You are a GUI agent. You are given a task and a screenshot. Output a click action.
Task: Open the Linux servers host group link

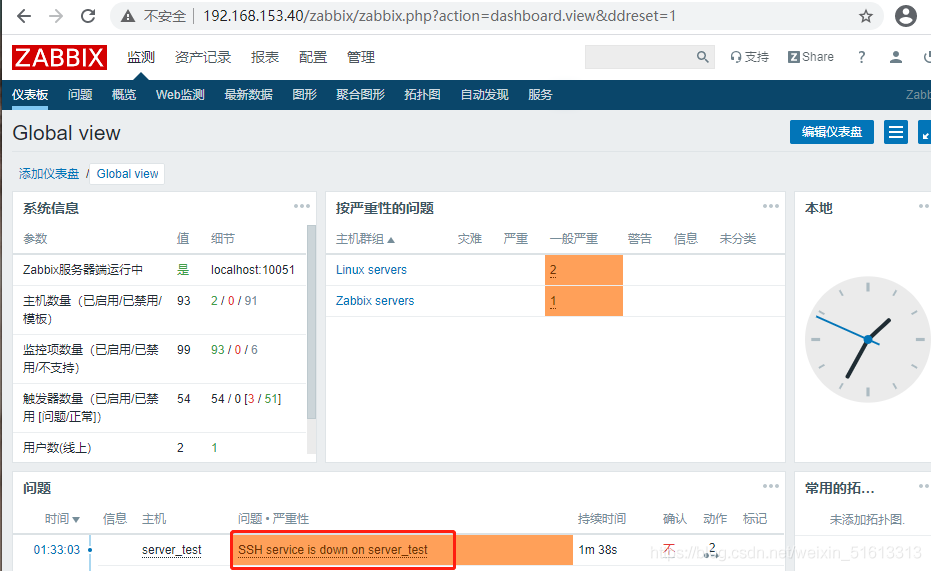(x=371, y=270)
